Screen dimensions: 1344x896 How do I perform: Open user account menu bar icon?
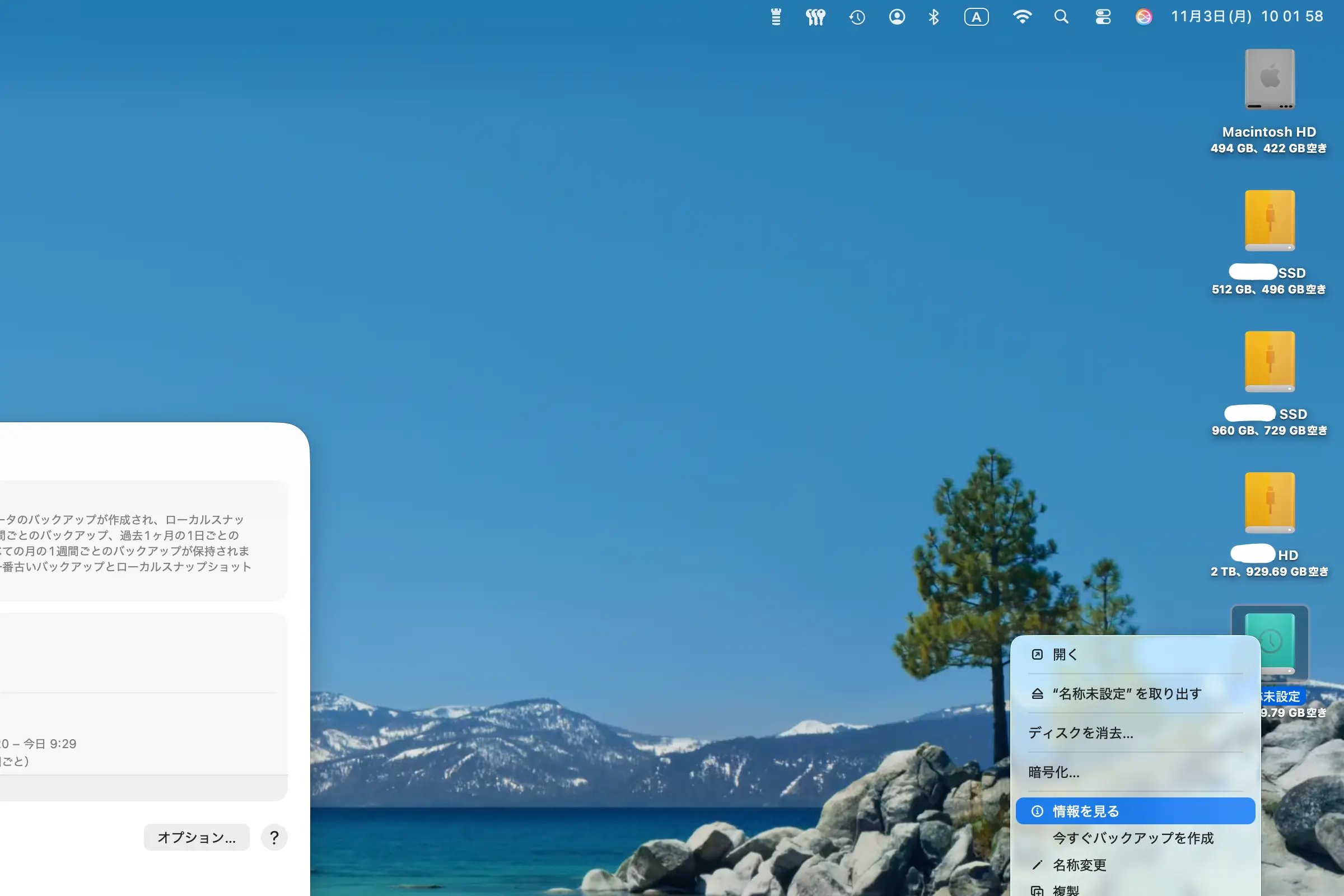tap(897, 17)
